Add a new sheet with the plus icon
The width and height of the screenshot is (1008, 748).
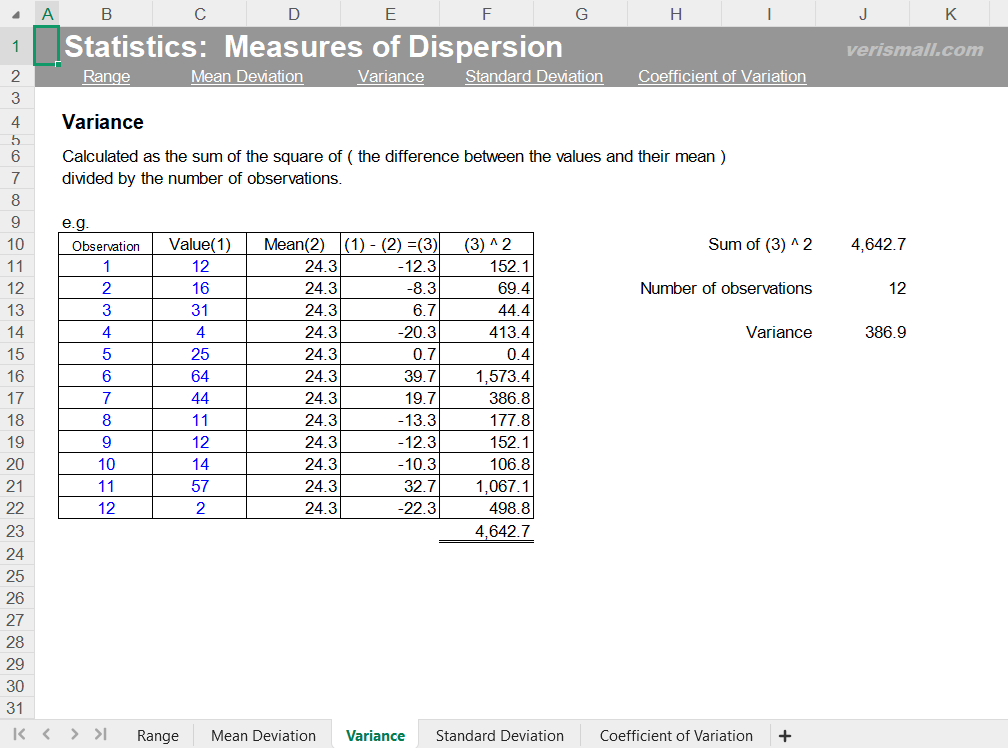click(785, 735)
